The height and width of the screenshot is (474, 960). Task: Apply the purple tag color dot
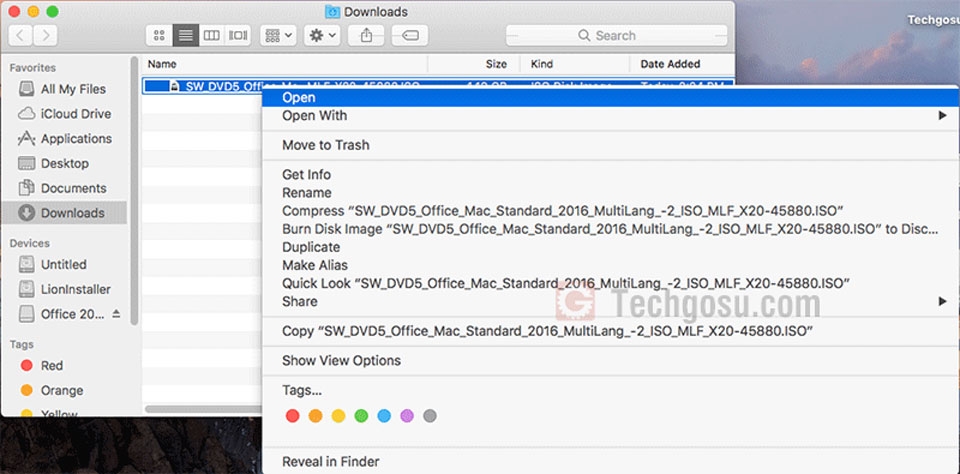point(407,416)
